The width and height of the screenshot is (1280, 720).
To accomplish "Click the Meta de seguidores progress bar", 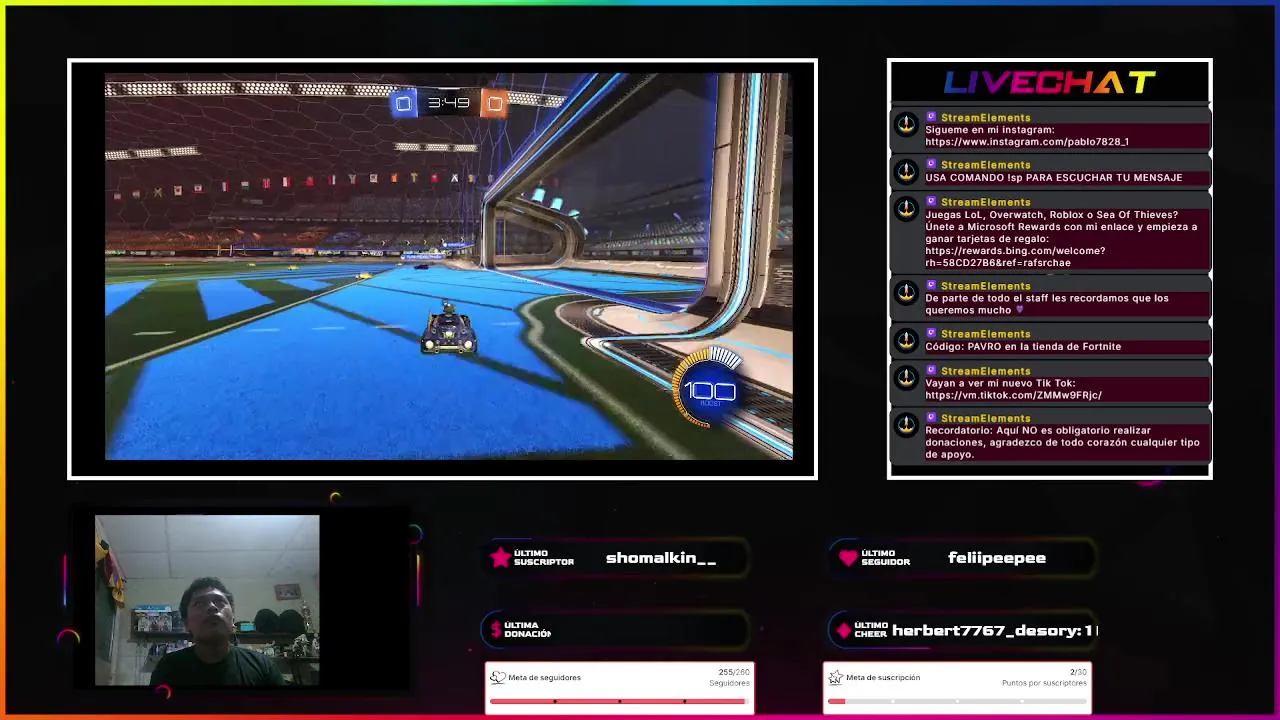I will click(x=619, y=702).
